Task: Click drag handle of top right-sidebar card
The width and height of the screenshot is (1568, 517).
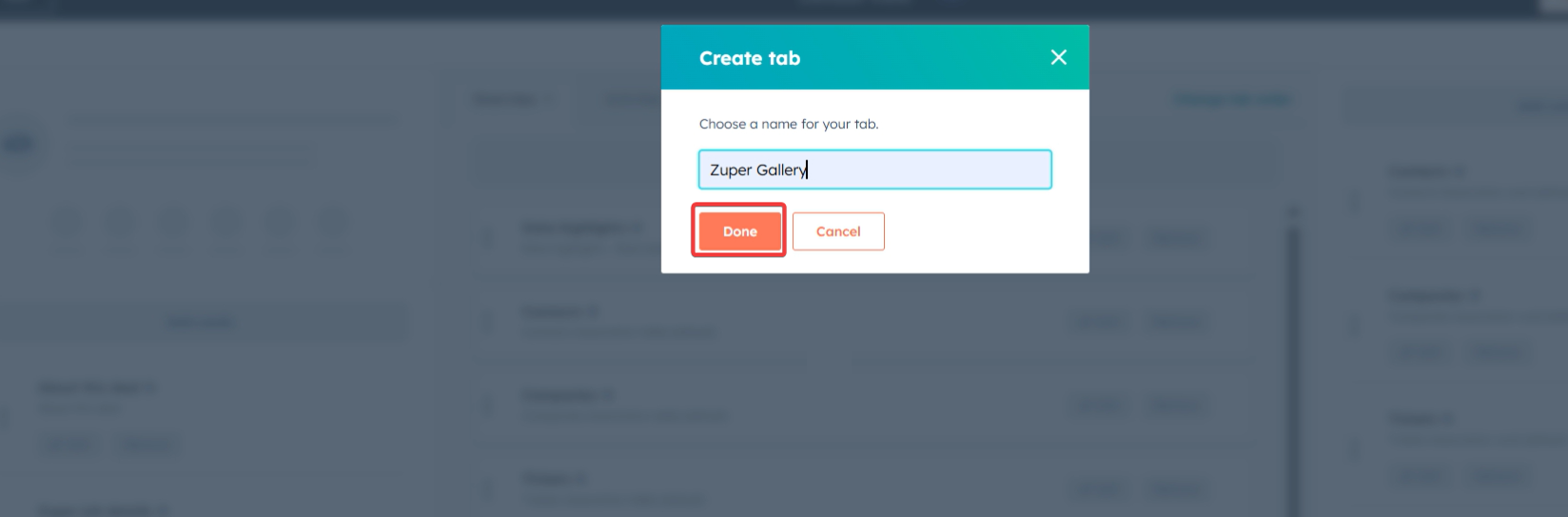Action: click(1354, 201)
